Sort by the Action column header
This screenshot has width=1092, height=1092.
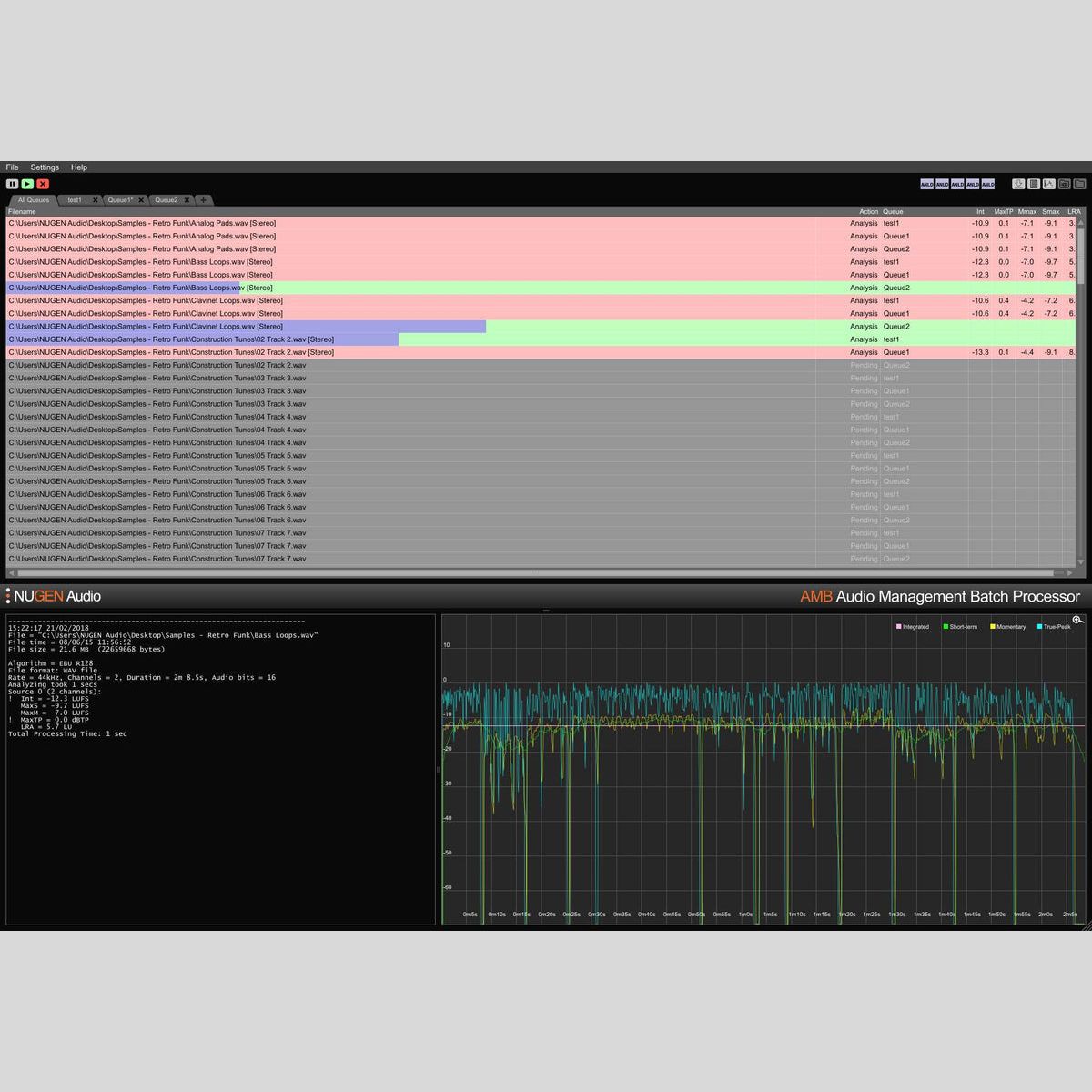click(868, 211)
